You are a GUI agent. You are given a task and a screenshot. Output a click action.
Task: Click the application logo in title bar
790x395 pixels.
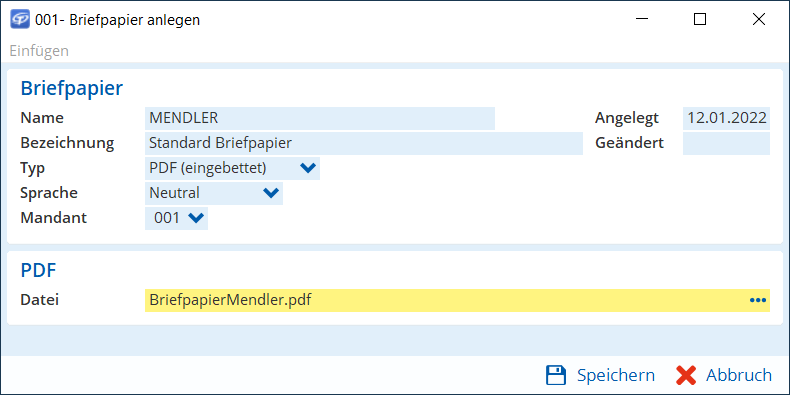pos(20,20)
